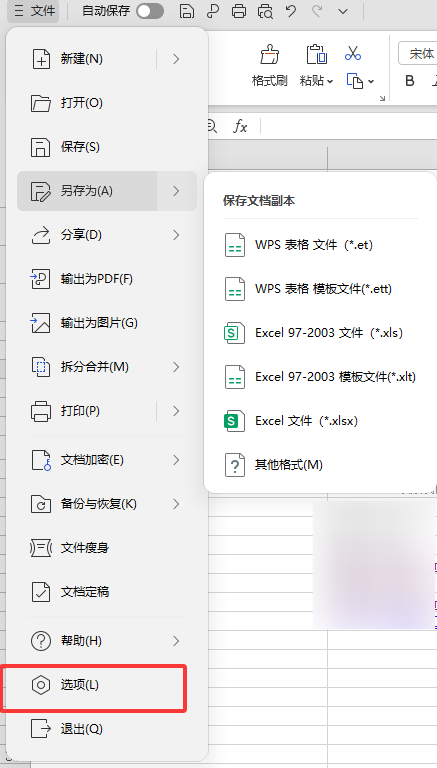The height and width of the screenshot is (768, 437).
Task: Select 备份与恢复(K) menu item
Action: click(x=107, y=504)
